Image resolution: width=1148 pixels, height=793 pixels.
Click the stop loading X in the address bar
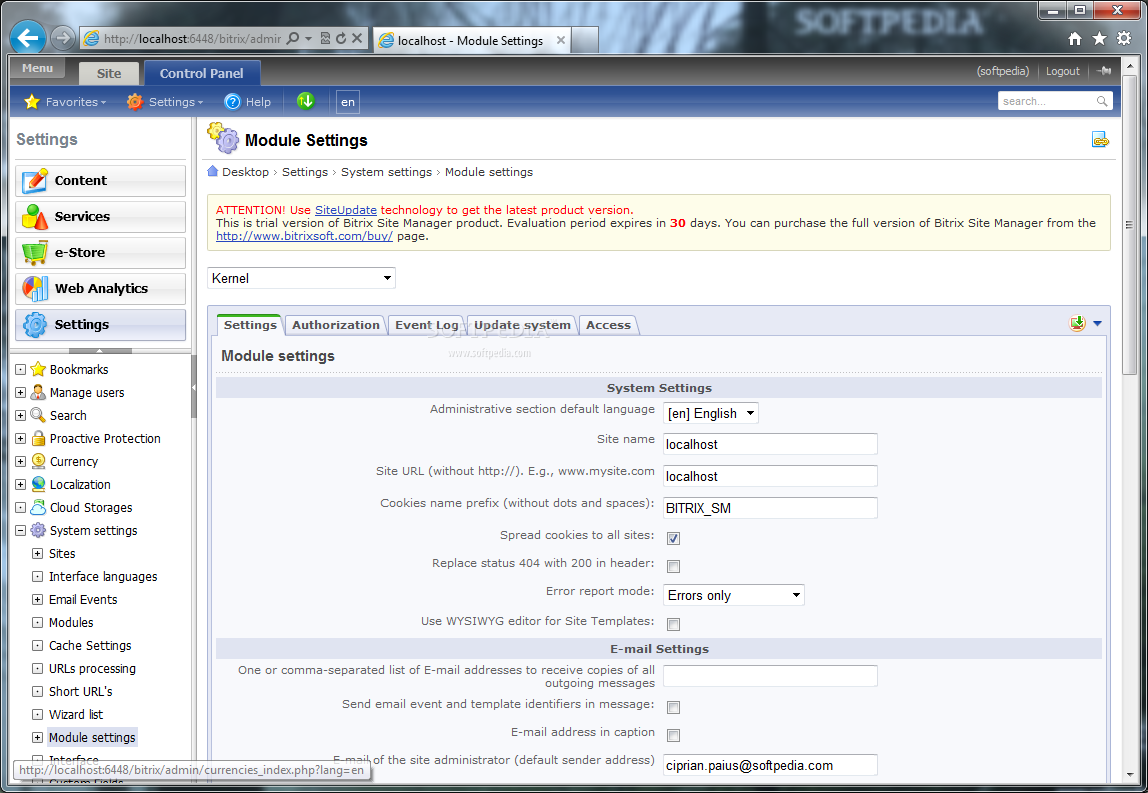(357, 38)
